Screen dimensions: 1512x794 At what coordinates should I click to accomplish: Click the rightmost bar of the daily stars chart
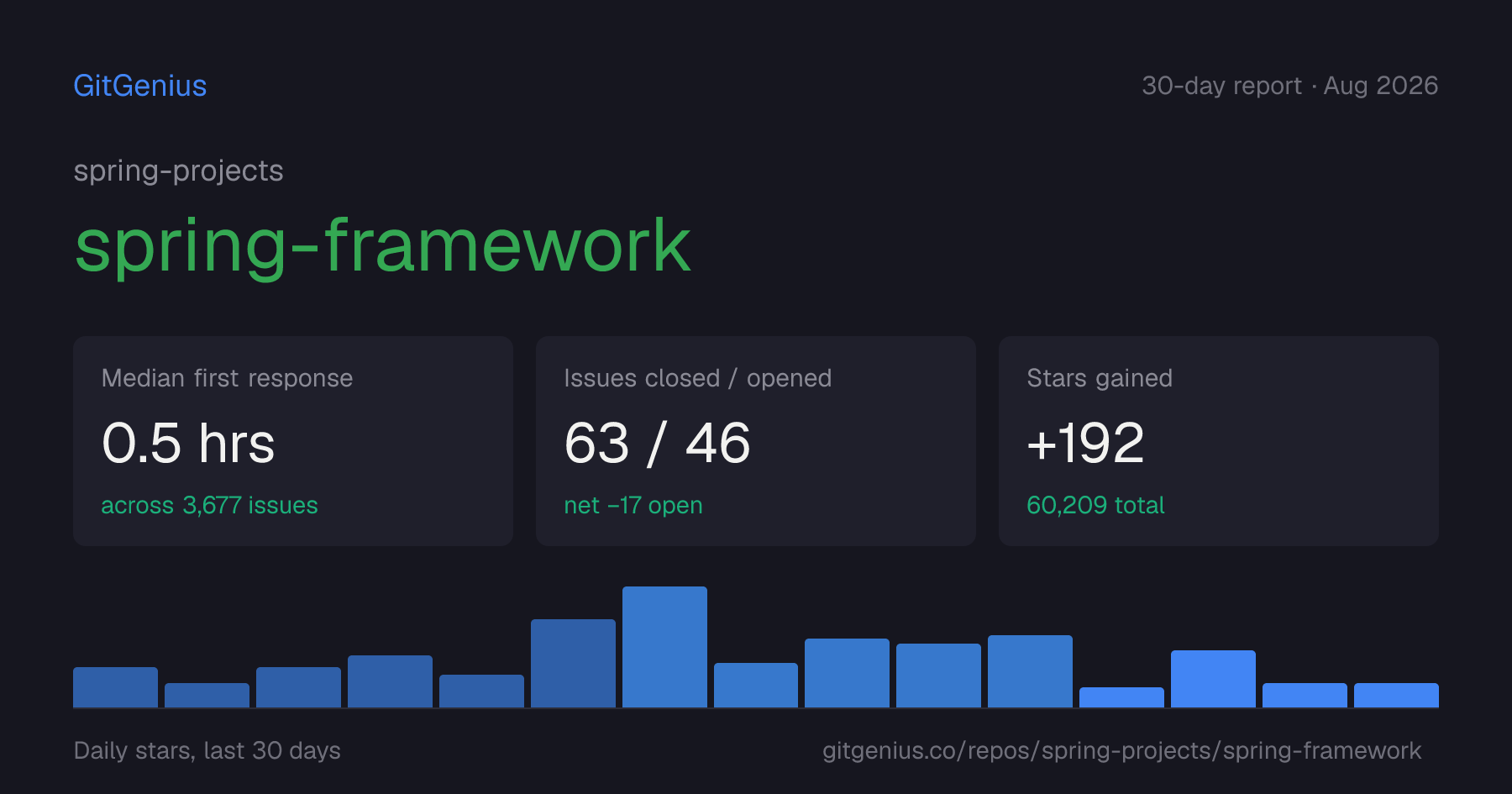pos(1396,695)
